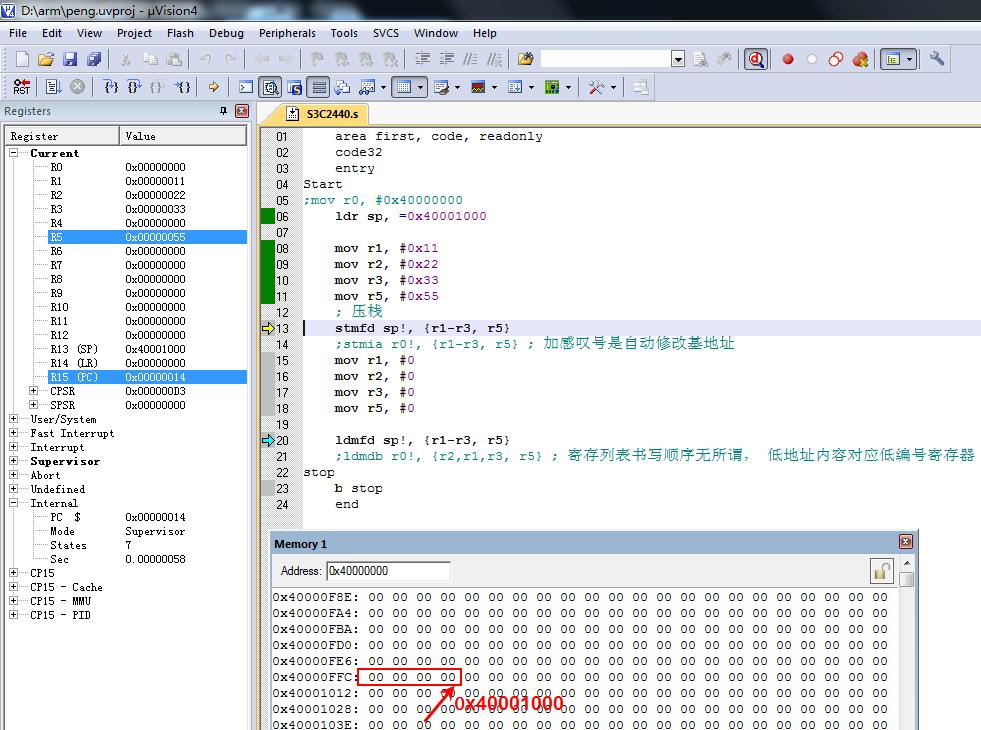Expand the CPSR register node
The image size is (981, 730).
[34, 391]
